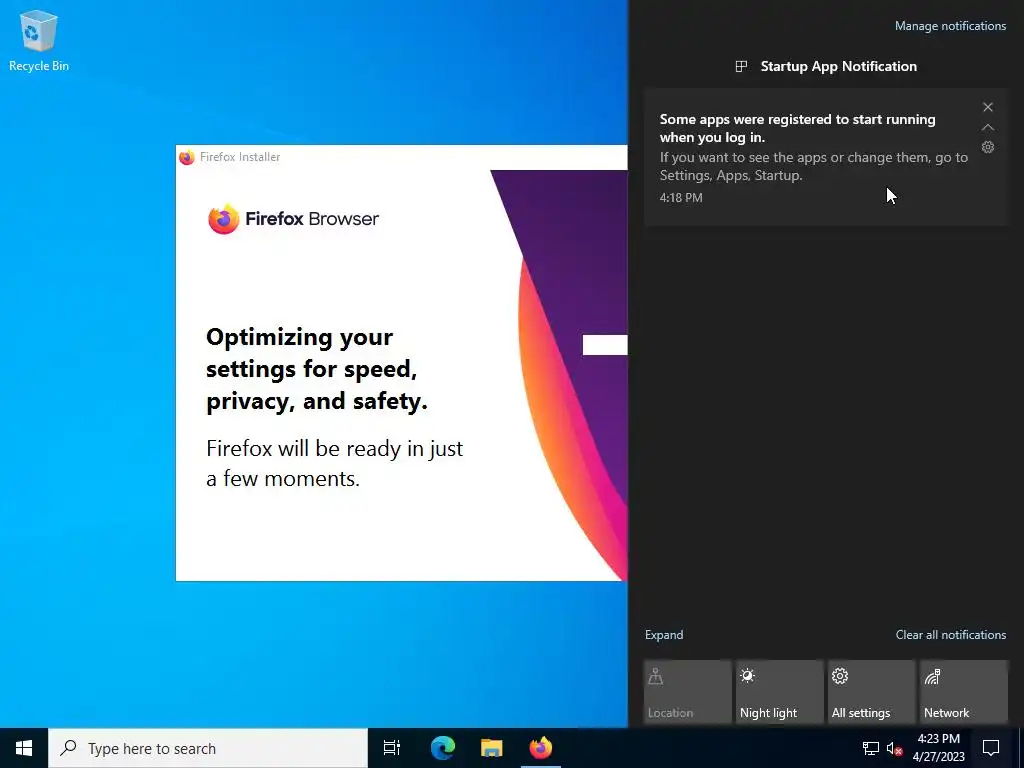Click the Firefox will be ready text
Image resolution: width=1024 pixels, height=768 pixels.
tap(334, 463)
